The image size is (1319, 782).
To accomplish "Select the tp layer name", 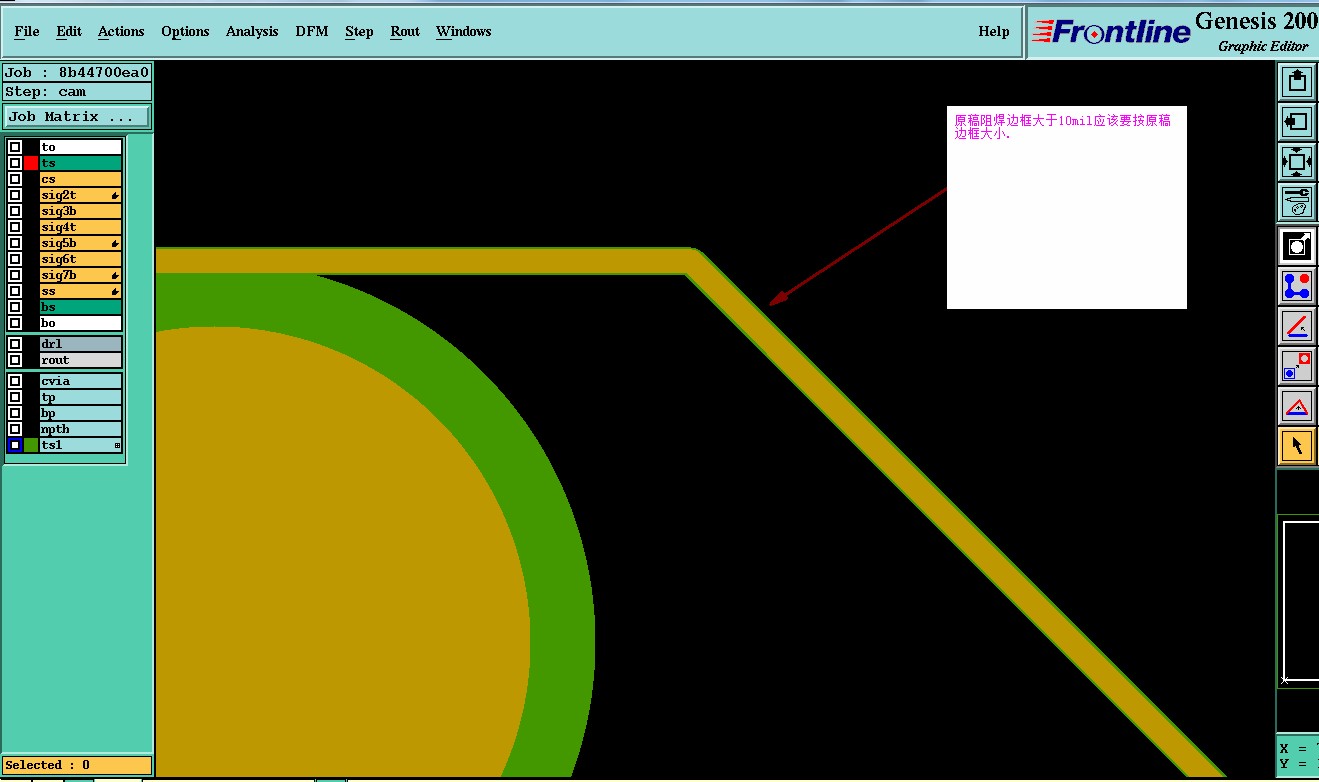I will click(x=80, y=397).
